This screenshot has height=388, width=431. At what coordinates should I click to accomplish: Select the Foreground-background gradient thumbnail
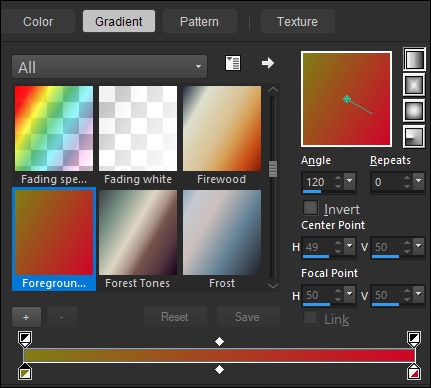point(54,233)
